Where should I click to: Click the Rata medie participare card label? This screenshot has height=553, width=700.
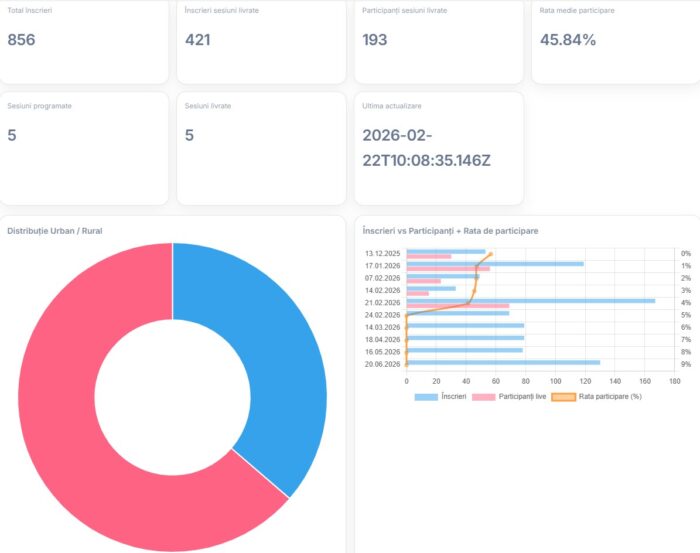(x=577, y=10)
